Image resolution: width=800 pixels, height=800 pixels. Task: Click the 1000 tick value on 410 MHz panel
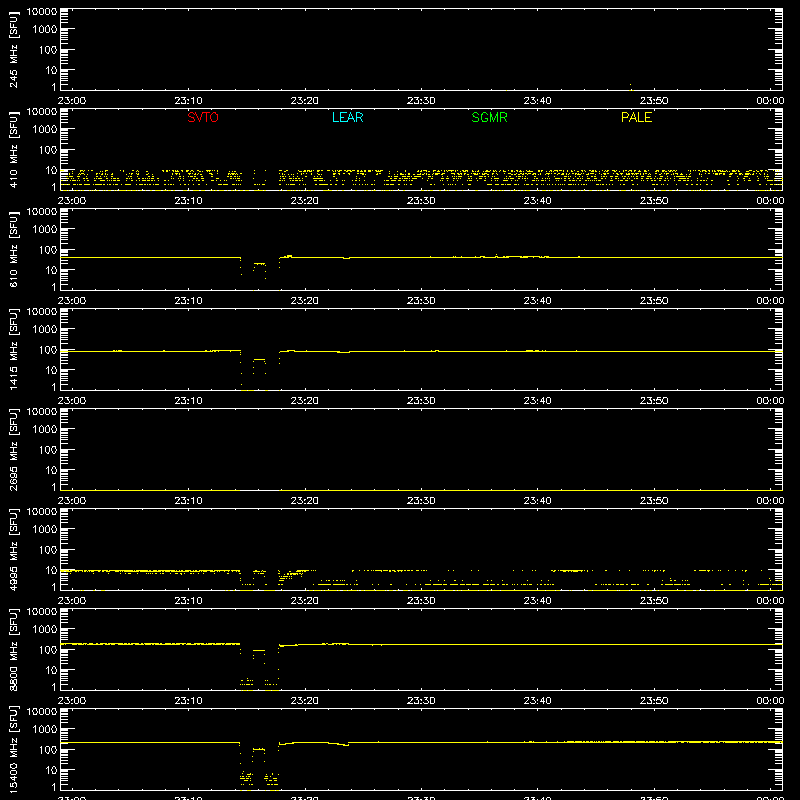click(x=45, y=130)
